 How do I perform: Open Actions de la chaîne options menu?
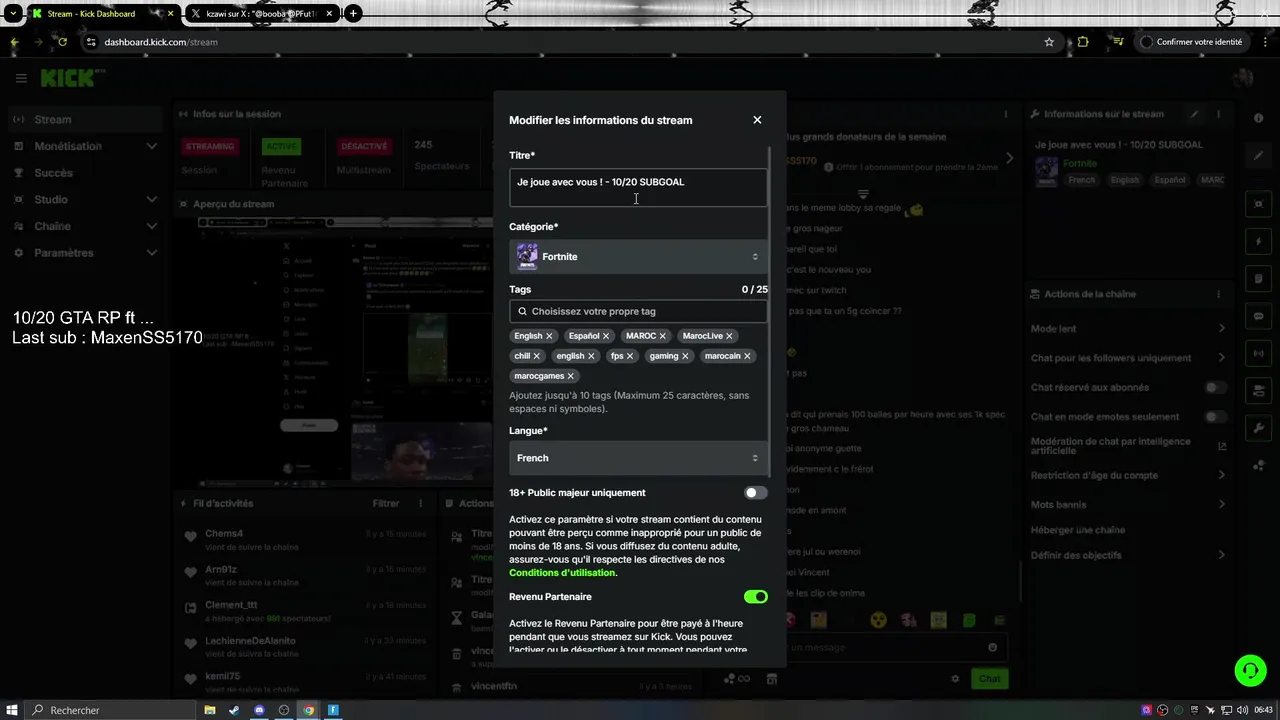click(1219, 294)
